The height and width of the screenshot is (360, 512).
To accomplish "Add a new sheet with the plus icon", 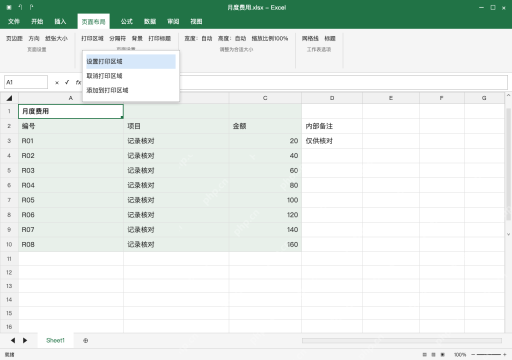I will [x=86, y=340].
